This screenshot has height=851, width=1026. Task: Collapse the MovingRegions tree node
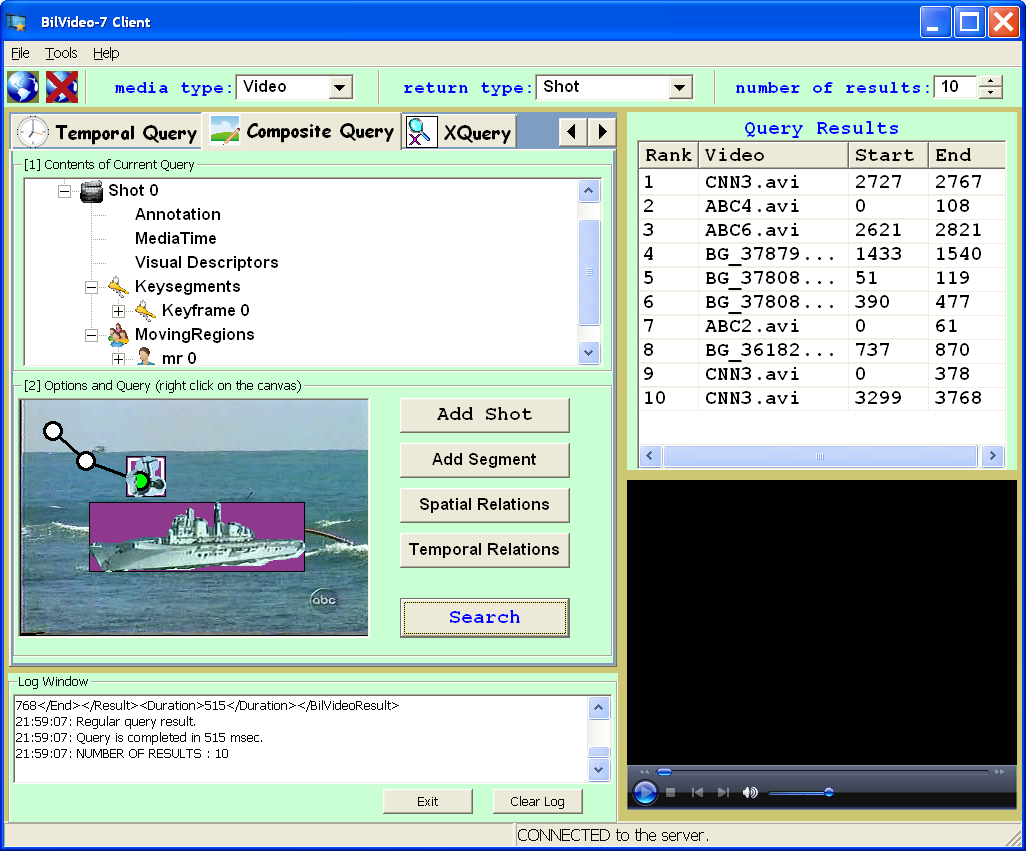coord(91,335)
